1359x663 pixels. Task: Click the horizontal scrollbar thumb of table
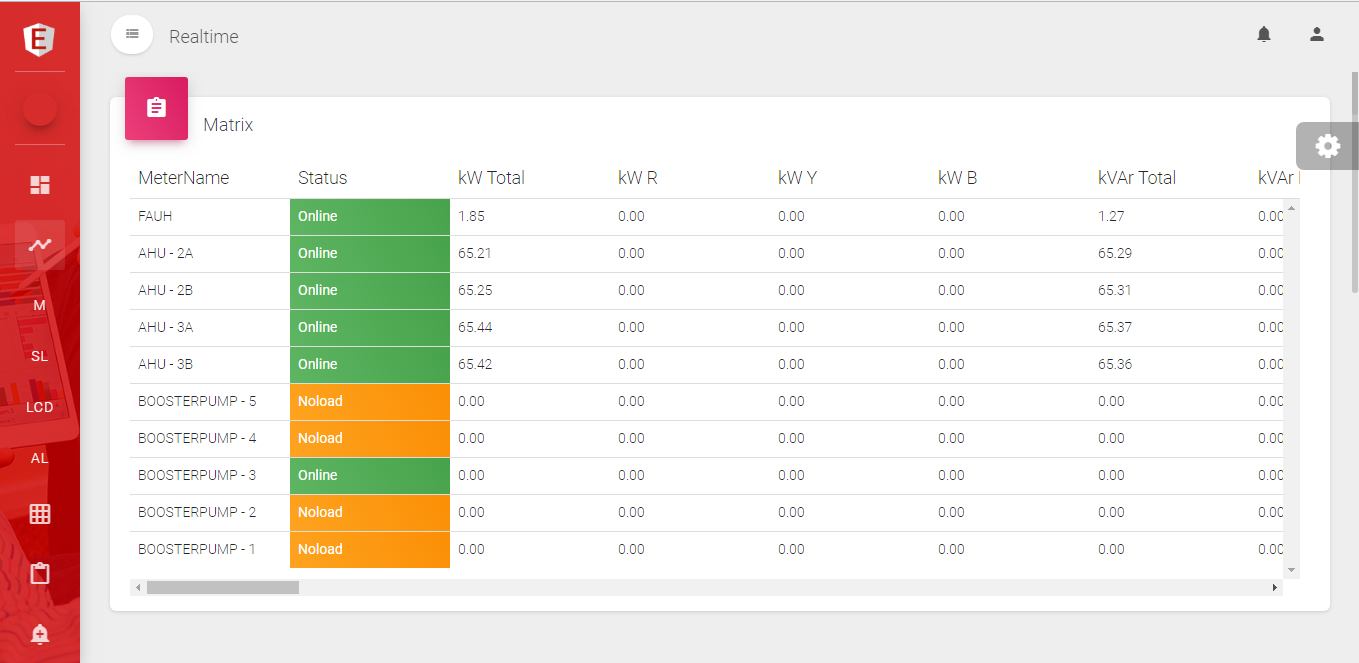coord(222,588)
